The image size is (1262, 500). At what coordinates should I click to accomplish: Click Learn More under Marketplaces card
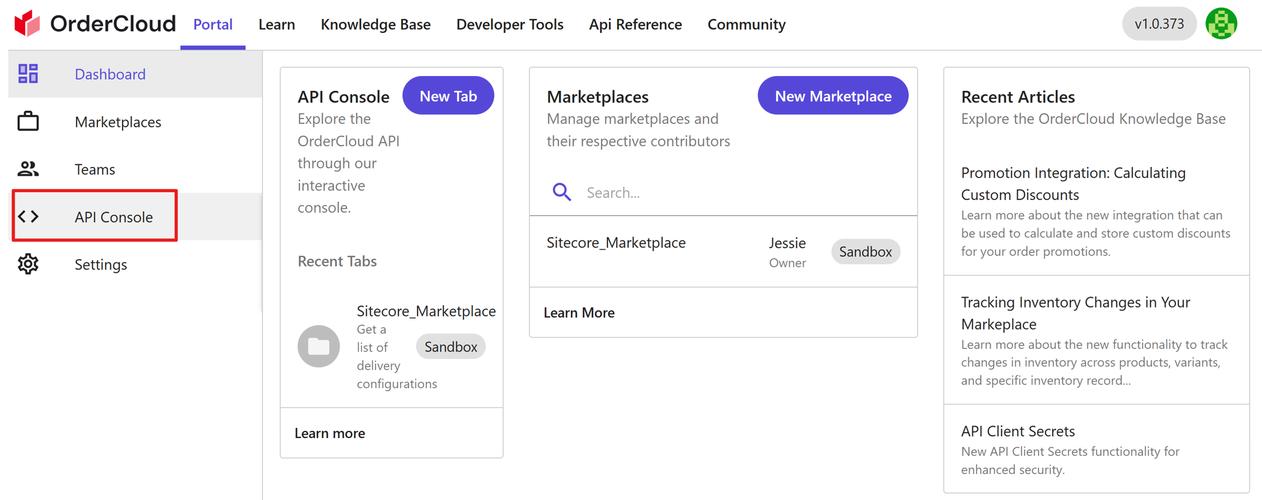pyautogui.click(x=579, y=313)
